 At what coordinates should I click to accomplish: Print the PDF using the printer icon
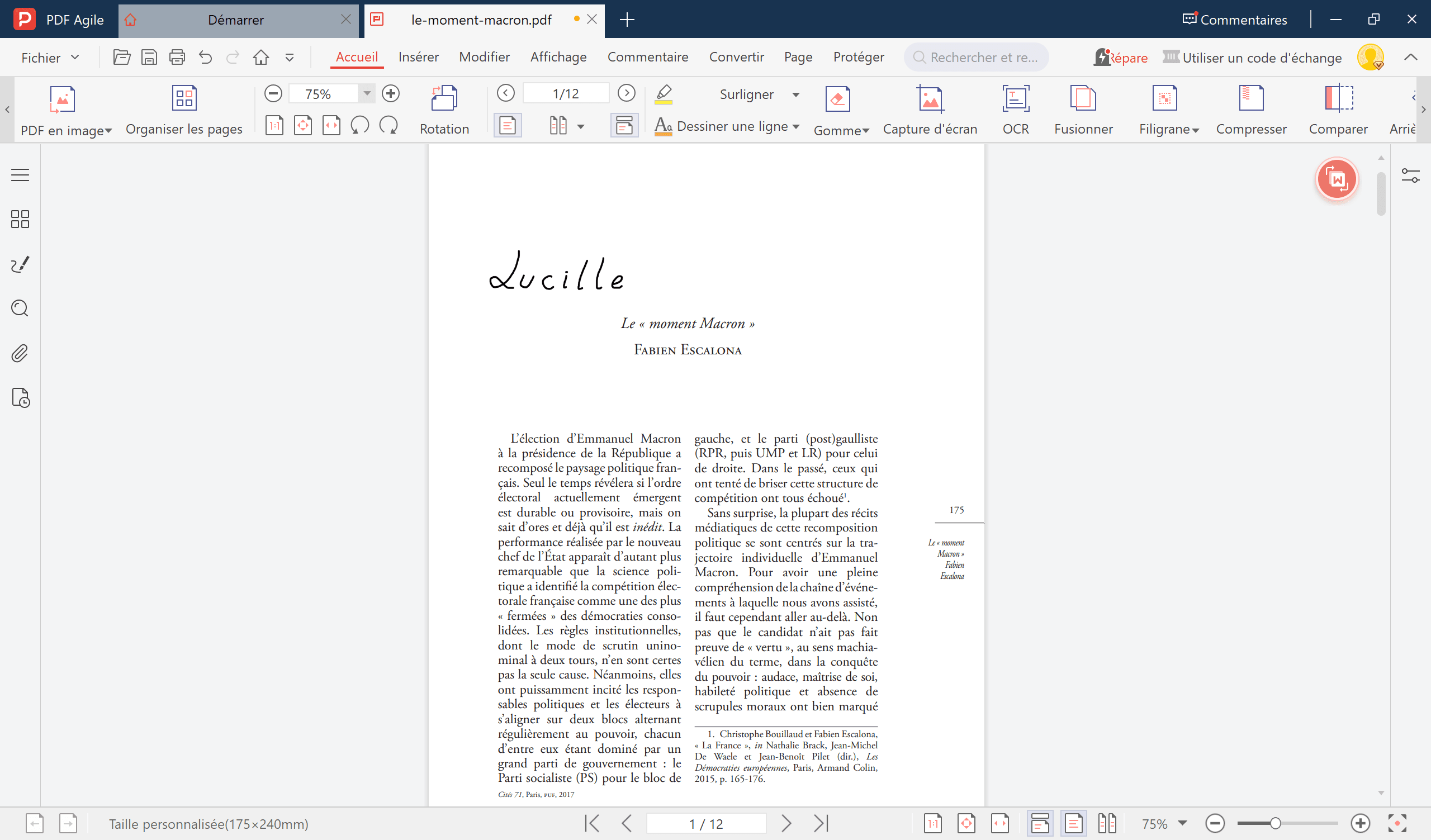pyautogui.click(x=177, y=58)
